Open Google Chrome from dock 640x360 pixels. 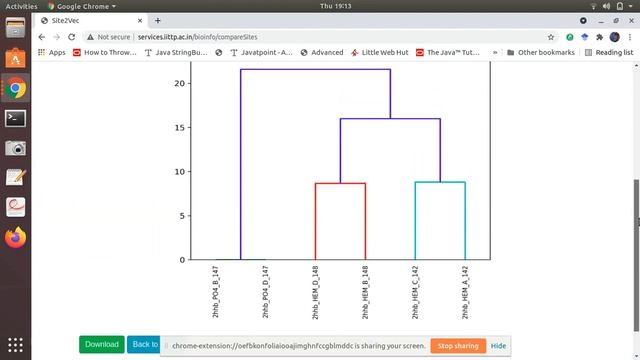16,88
